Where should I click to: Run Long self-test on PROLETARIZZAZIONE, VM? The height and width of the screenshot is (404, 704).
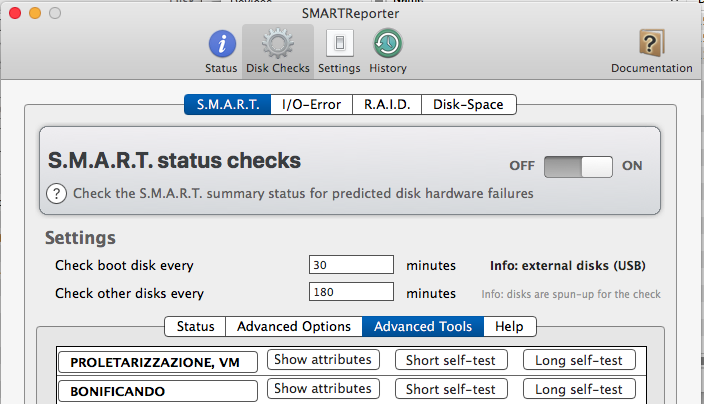[579, 360]
